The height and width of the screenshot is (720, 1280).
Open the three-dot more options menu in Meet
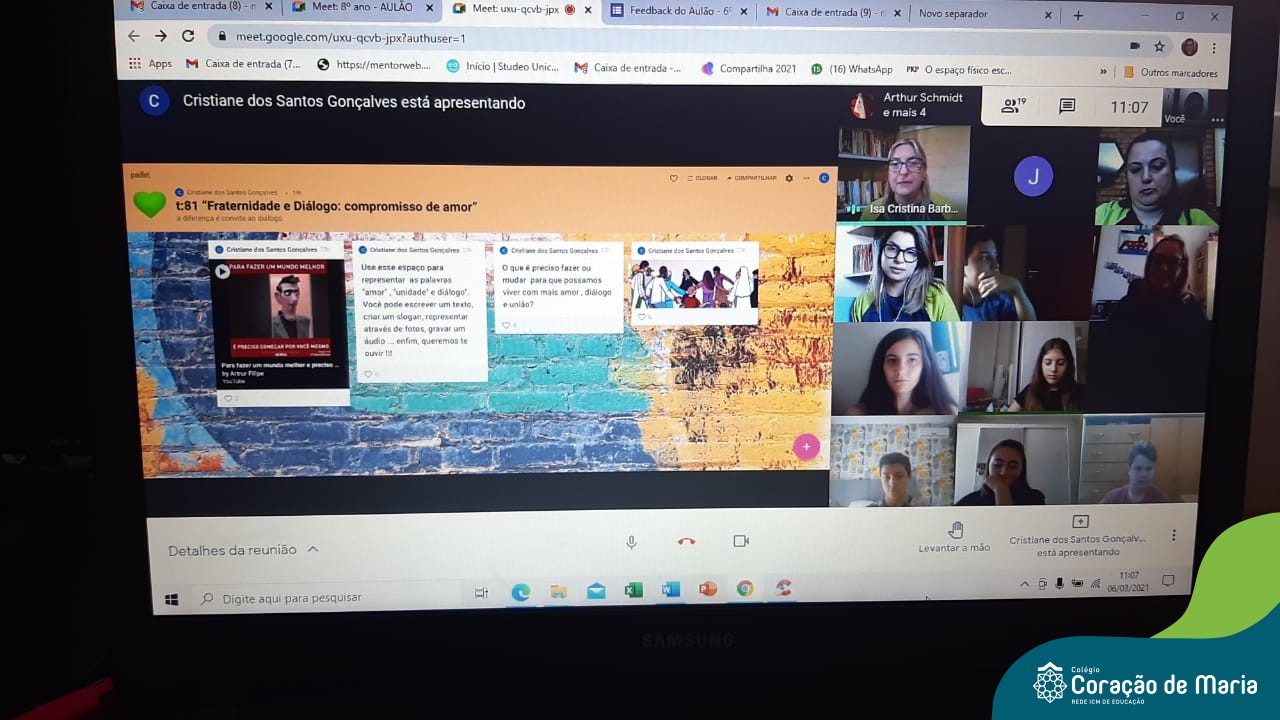1173,535
